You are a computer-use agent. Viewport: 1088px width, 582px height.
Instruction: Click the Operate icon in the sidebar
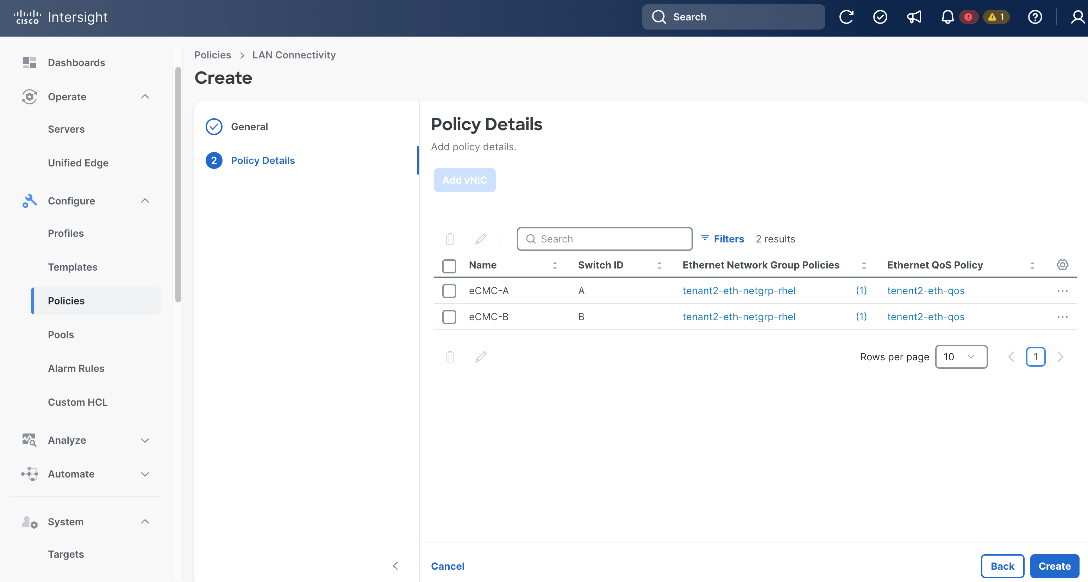coord(29,96)
